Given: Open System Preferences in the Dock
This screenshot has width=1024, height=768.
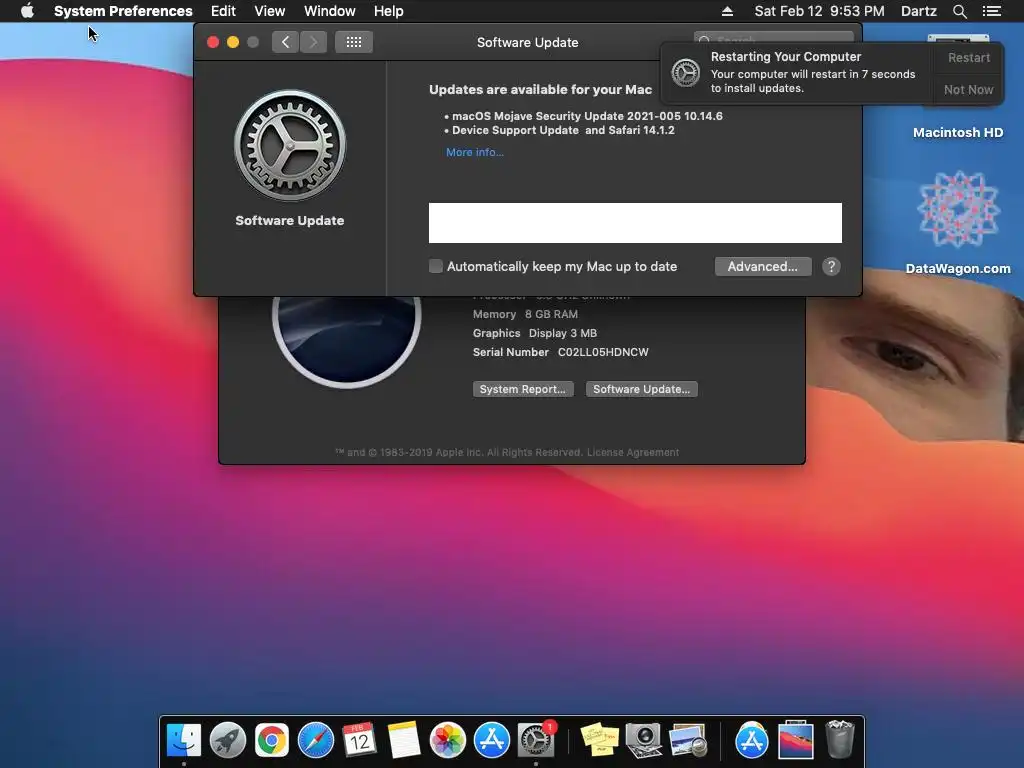Looking at the screenshot, I should pyautogui.click(x=536, y=740).
